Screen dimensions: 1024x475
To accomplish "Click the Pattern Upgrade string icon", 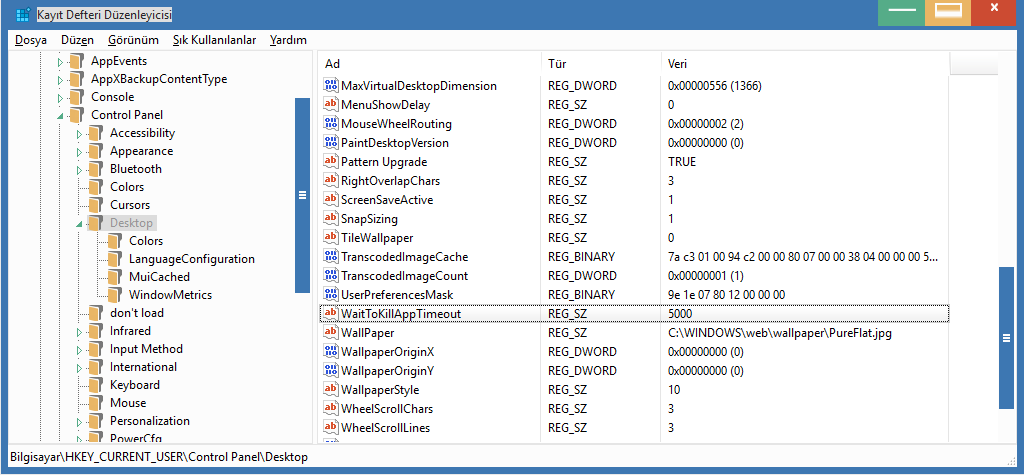I will (331, 161).
